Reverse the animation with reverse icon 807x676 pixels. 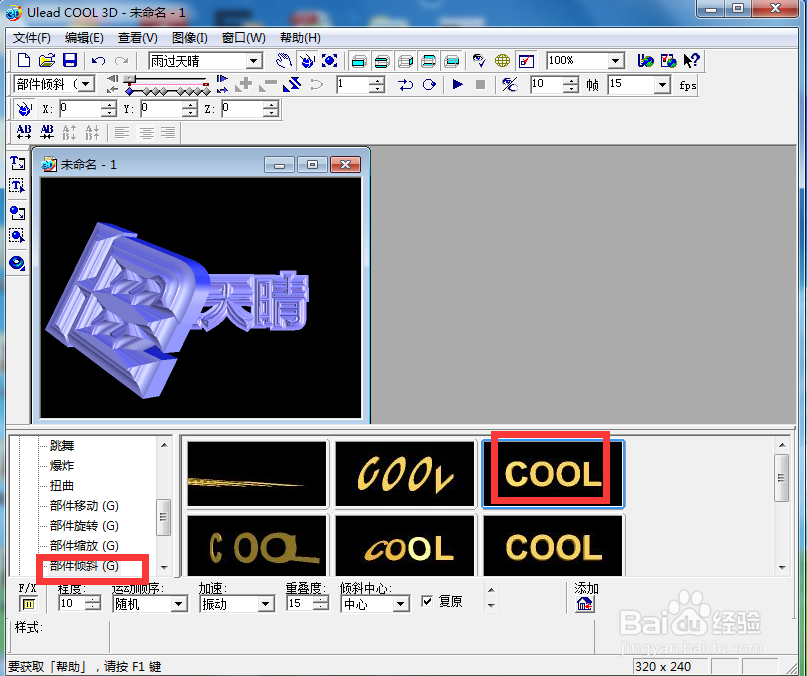292,84
